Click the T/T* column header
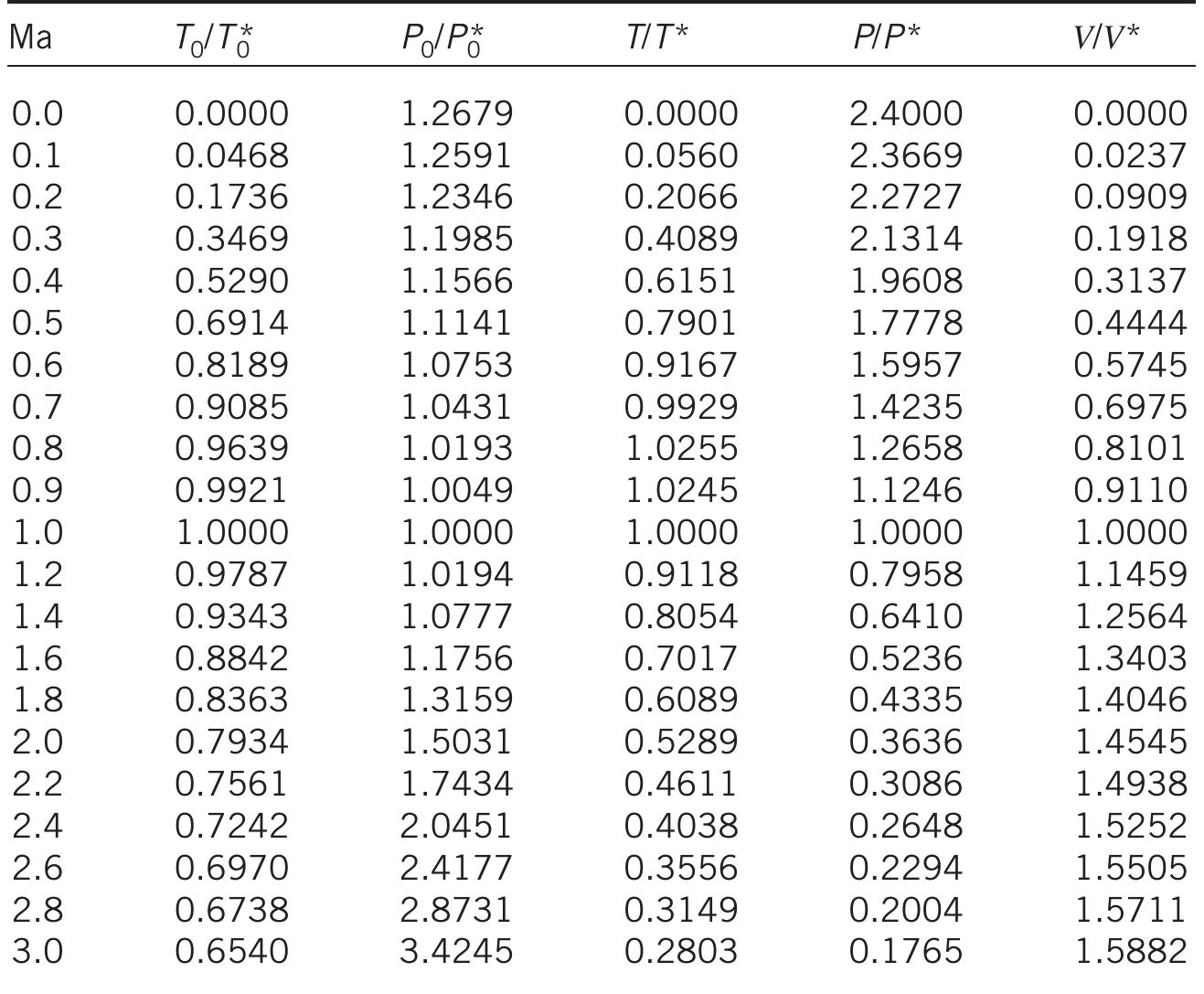1204x994 pixels. pyautogui.click(x=656, y=37)
